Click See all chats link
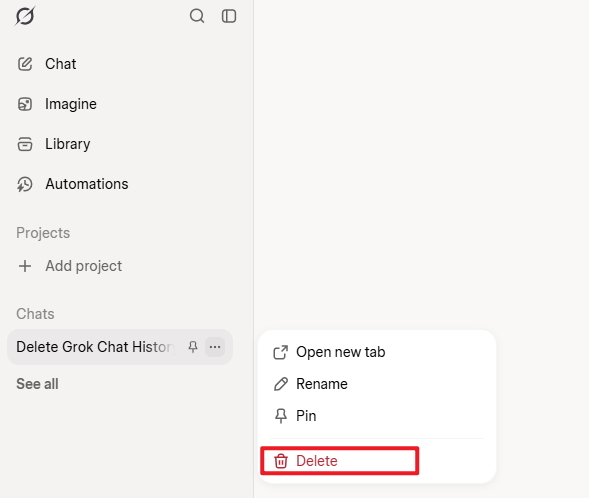The height and width of the screenshot is (498, 589). pyautogui.click(x=37, y=384)
